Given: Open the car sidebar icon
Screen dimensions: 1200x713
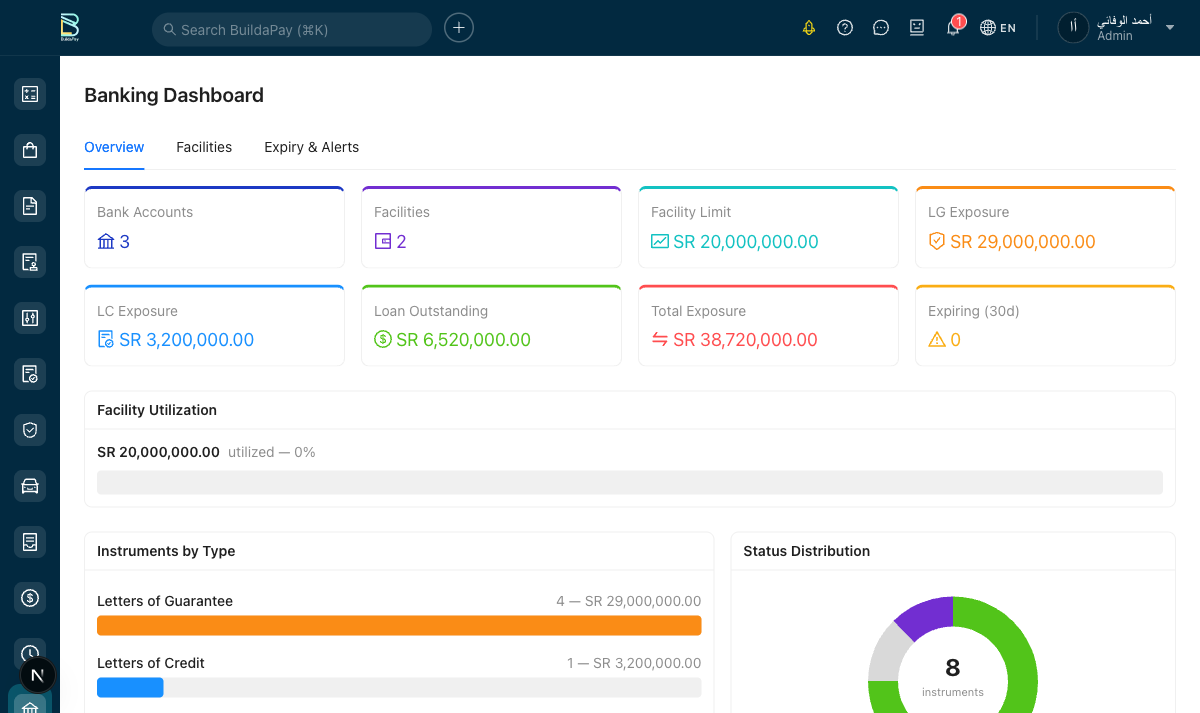Looking at the screenshot, I should click(x=30, y=486).
